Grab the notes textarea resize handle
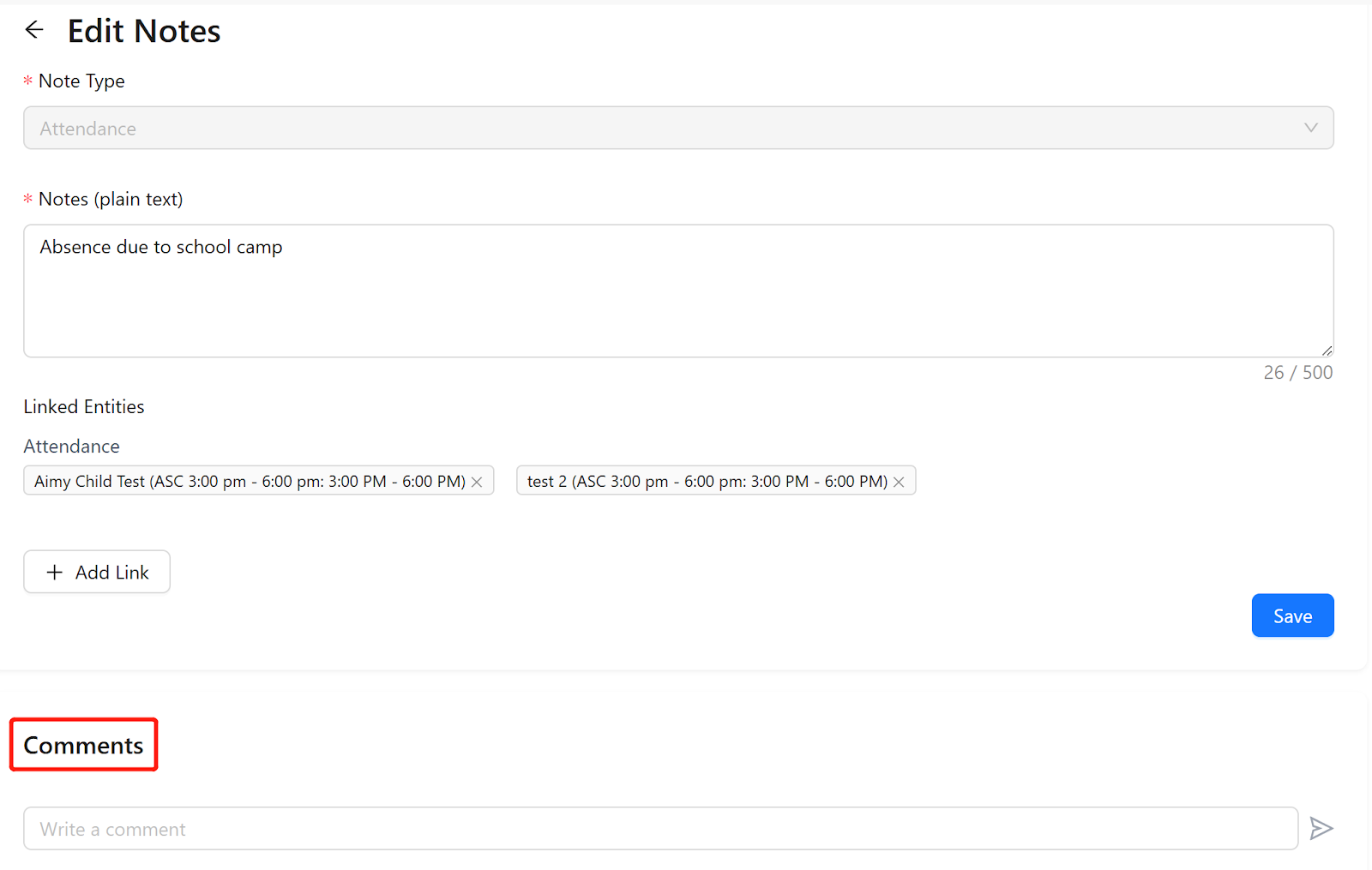Screen dimensions: 1372x870 point(1327,350)
